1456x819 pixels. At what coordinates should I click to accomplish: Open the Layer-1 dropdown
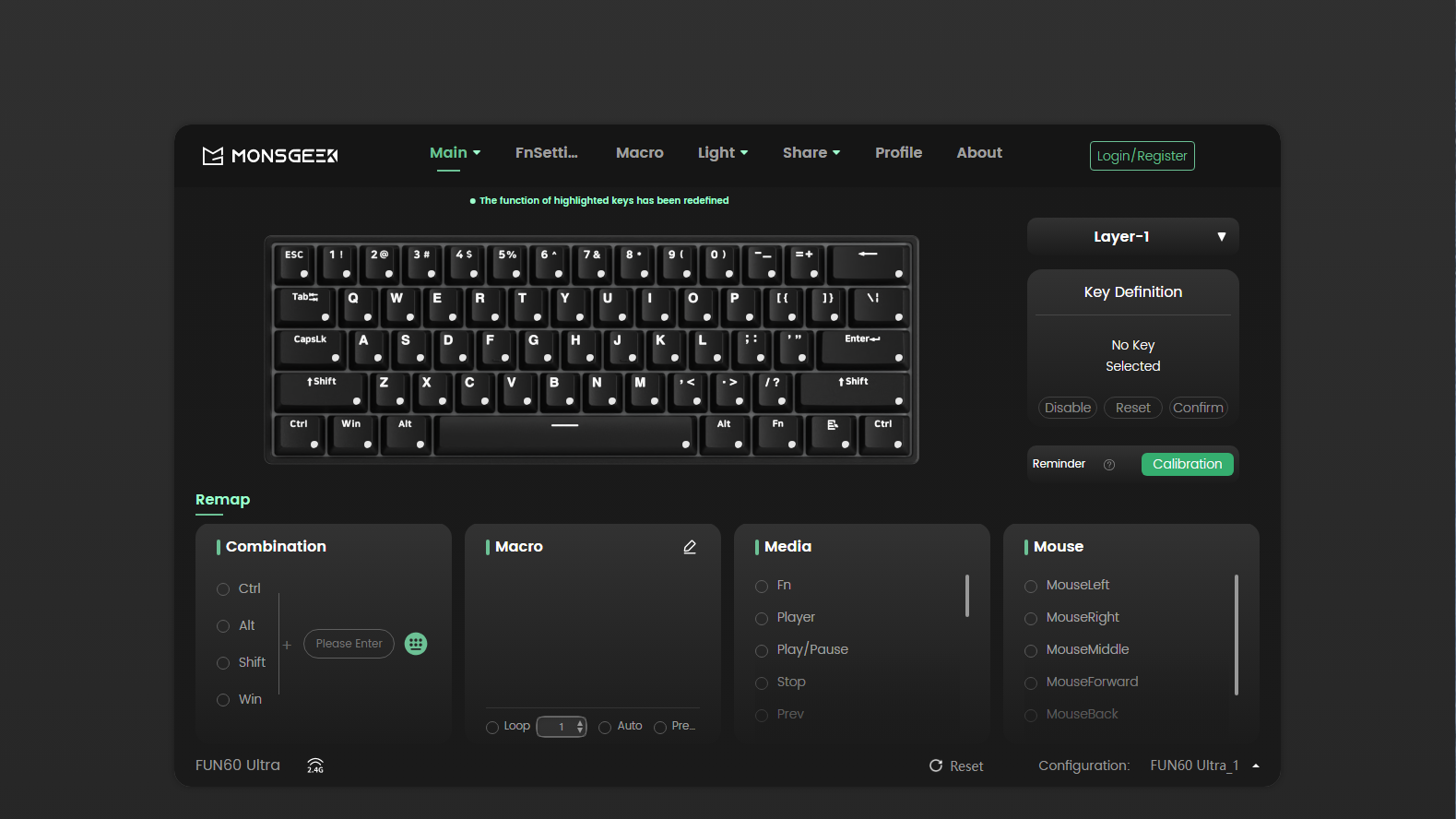(x=1132, y=237)
